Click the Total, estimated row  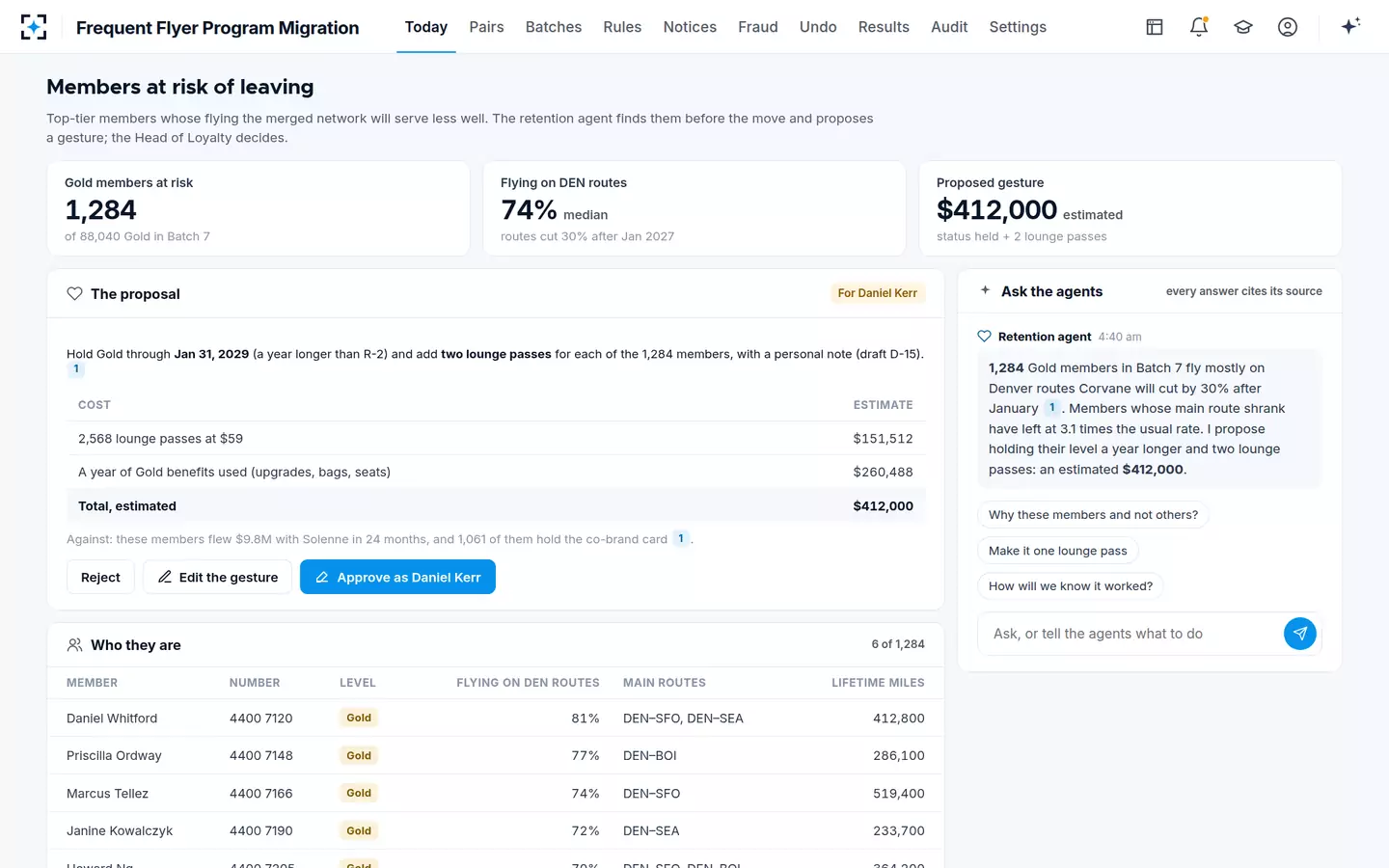496,506
